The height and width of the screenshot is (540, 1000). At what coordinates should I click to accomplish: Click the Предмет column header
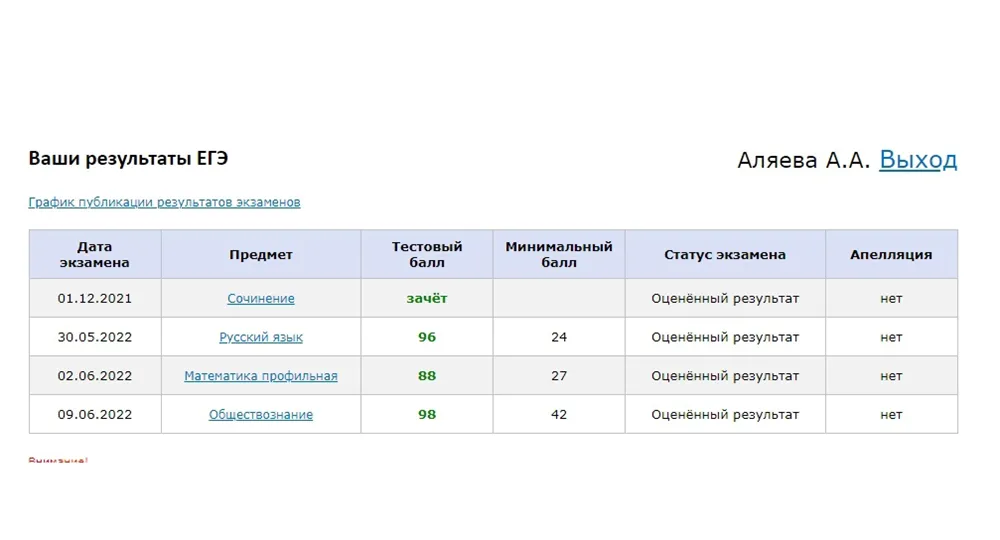260,255
